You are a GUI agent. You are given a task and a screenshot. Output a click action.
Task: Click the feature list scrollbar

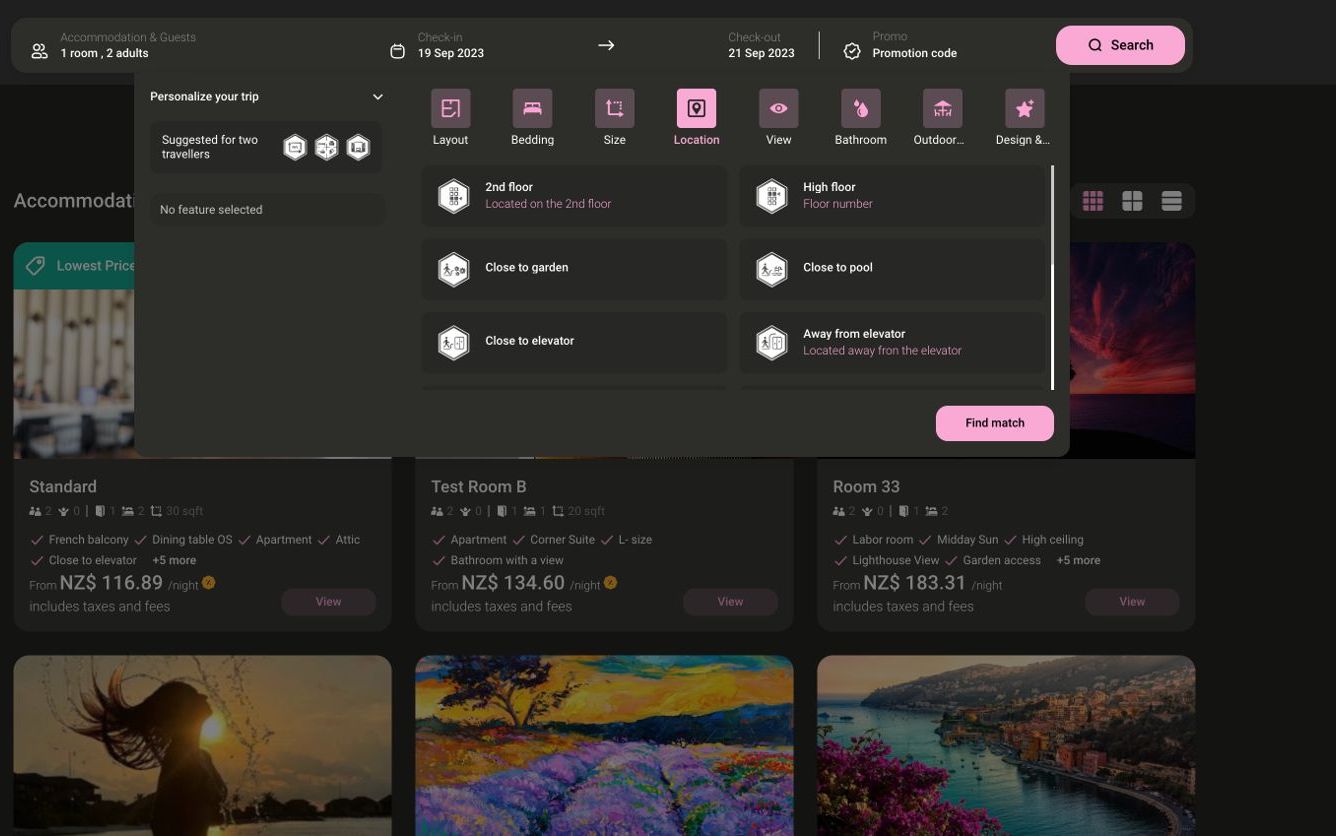pyautogui.click(x=1052, y=278)
